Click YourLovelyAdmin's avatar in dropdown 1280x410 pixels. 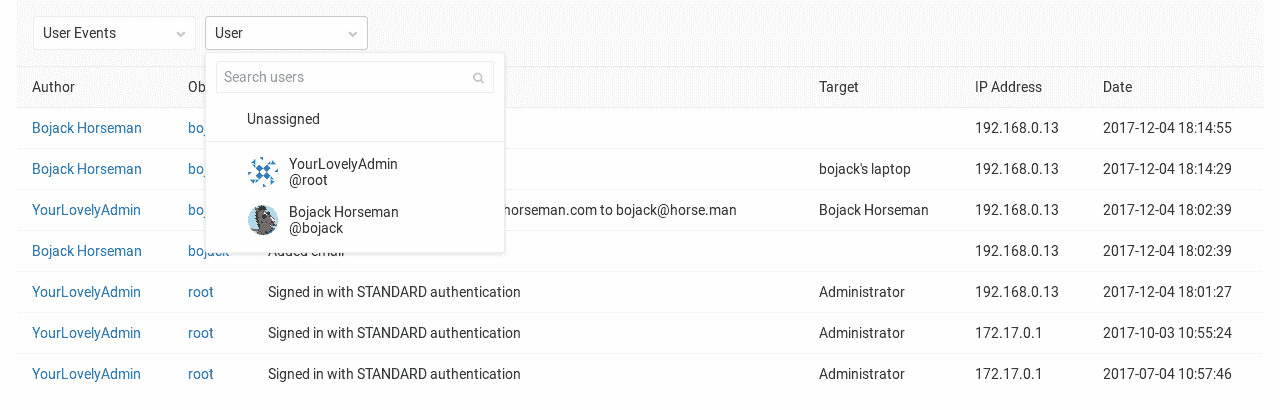pyautogui.click(x=263, y=172)
